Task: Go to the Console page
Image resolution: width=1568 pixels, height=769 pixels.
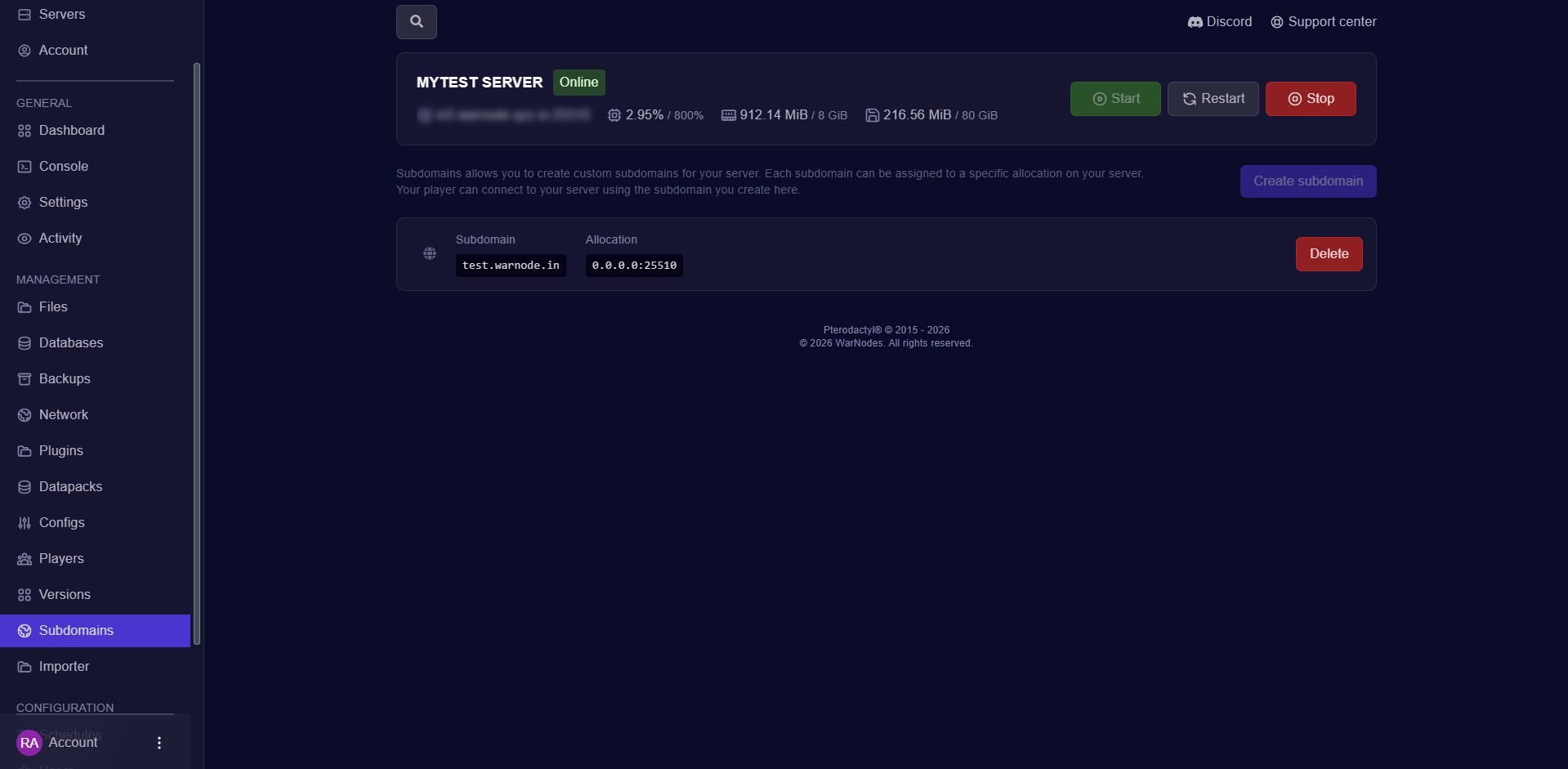Action: coord(95,167)
